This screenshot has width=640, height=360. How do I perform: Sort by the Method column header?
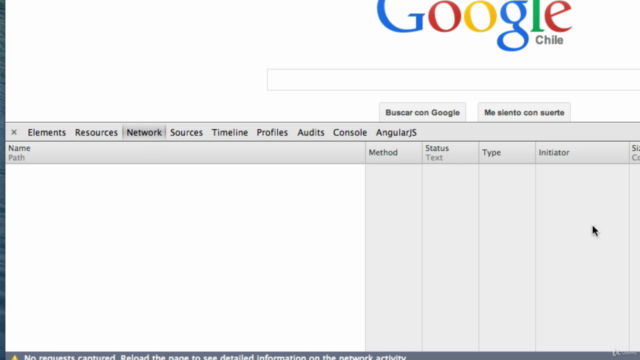tap(393, 153)
